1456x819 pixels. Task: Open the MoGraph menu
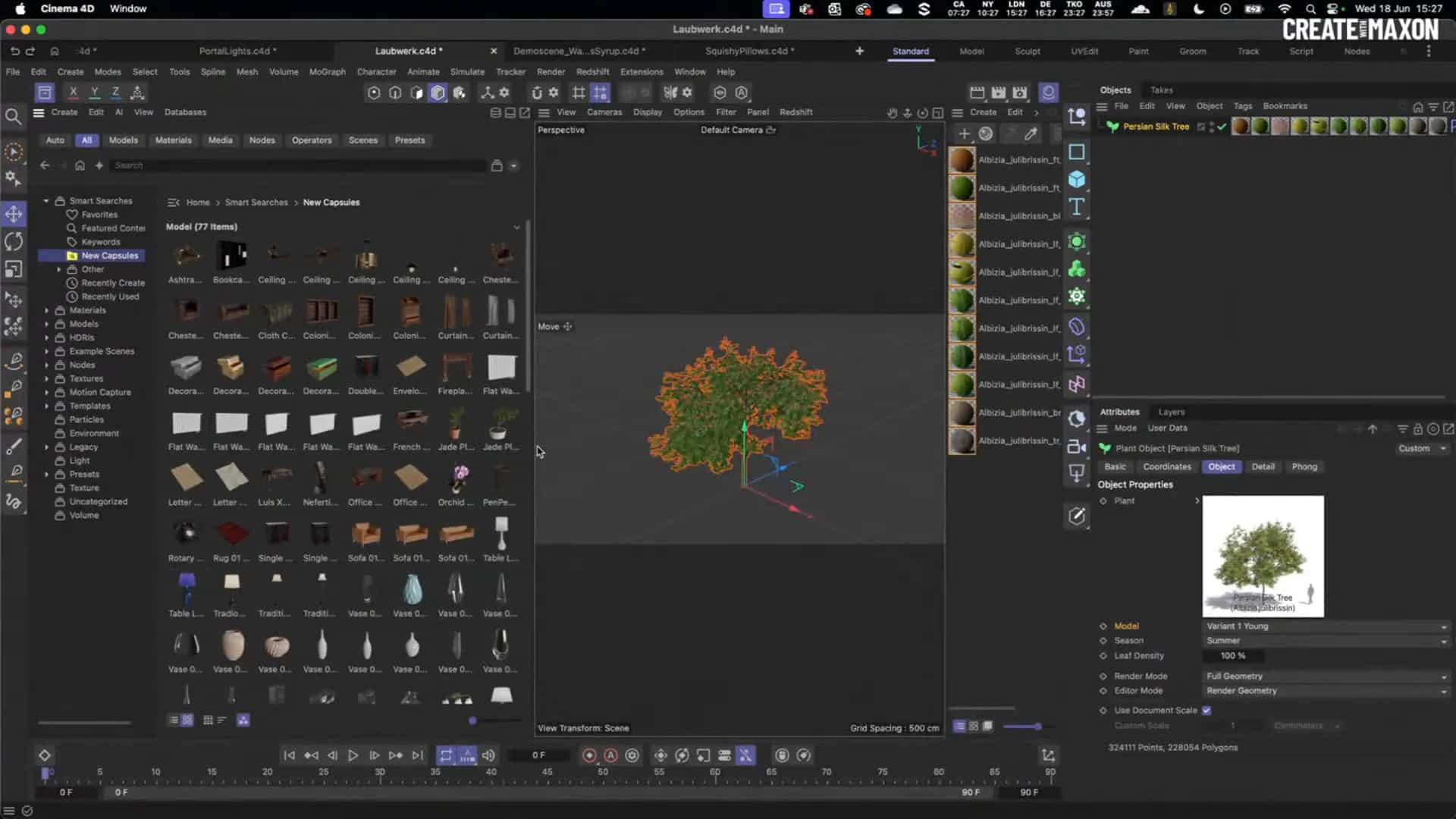tap(326, 71)
